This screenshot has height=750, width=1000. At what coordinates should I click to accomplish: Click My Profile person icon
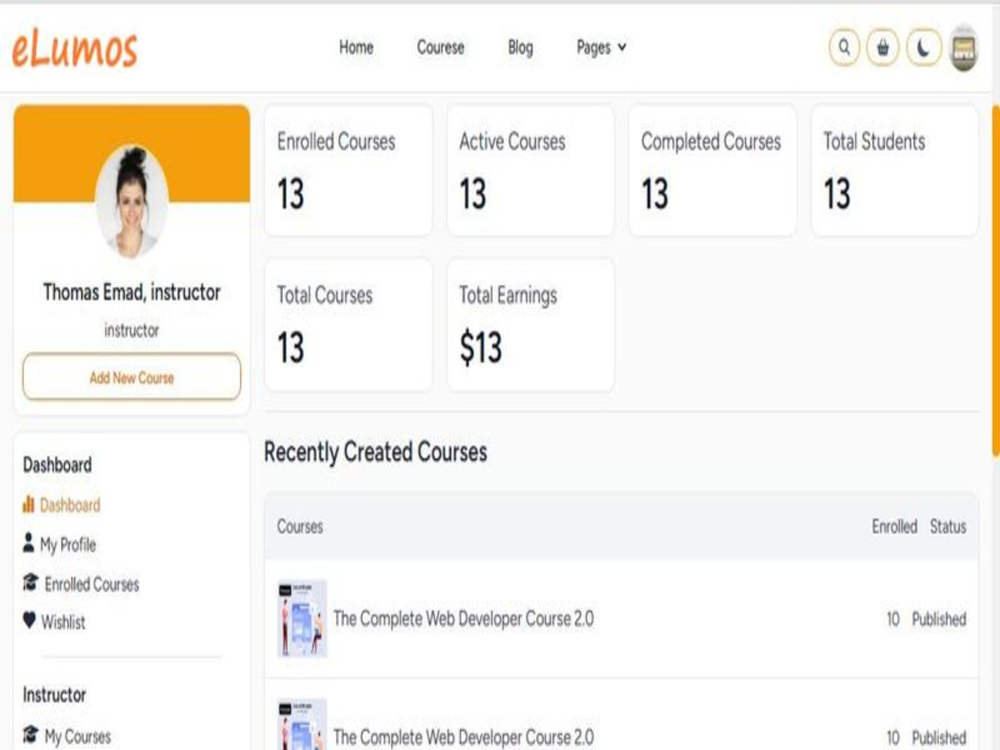(x=28, y=543)
